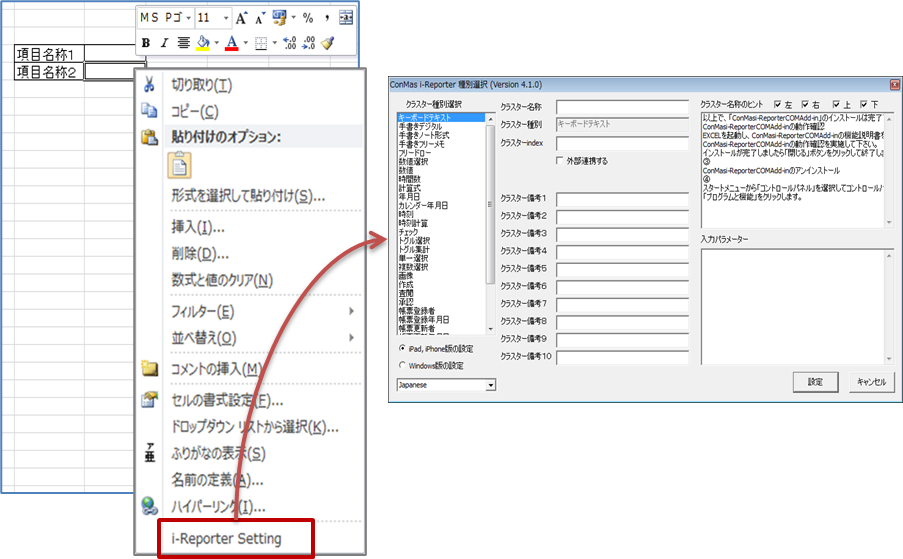
Task: Click the center alignment icon
Action: (184, 43)
